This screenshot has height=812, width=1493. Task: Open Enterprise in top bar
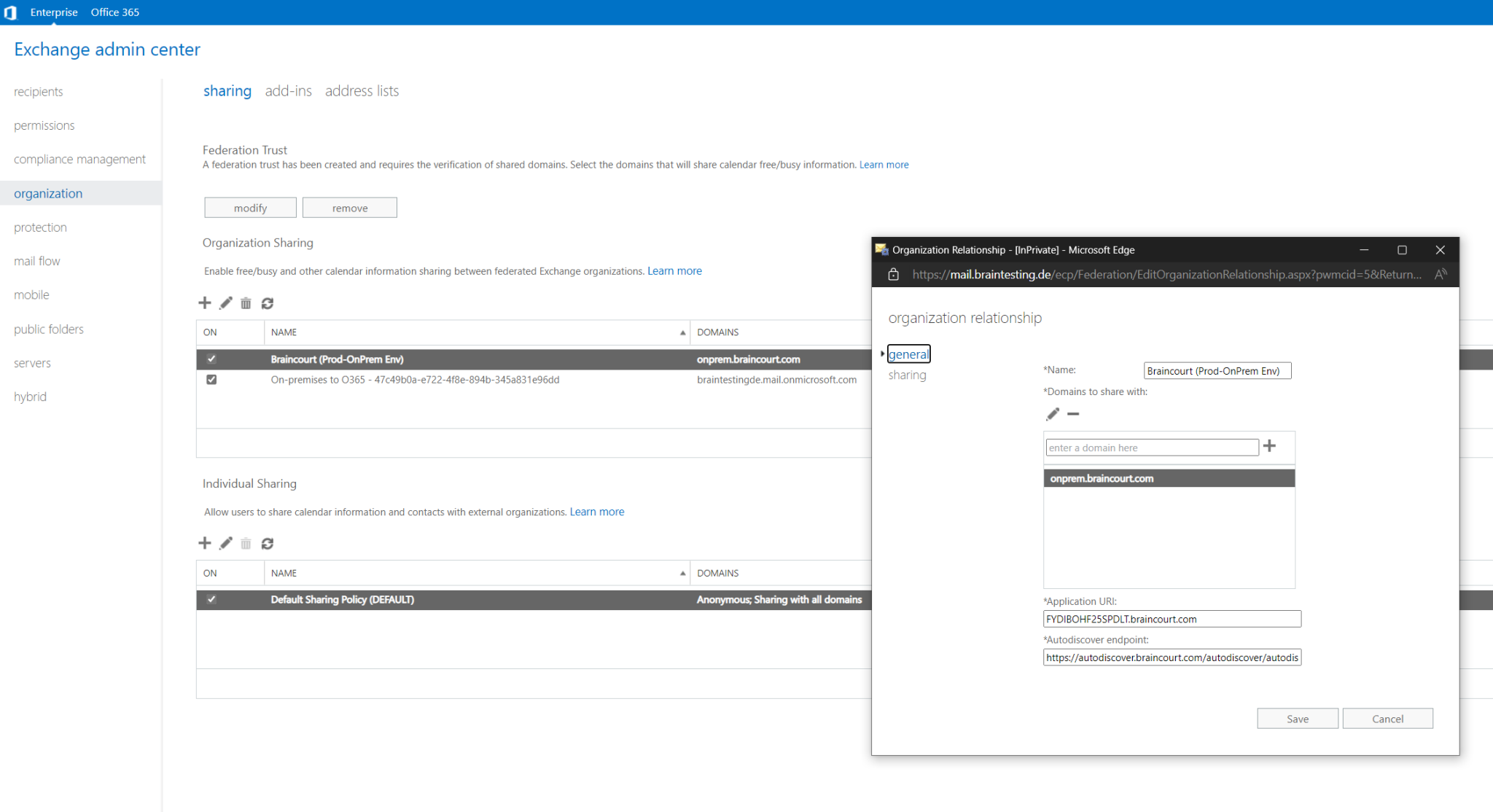tap(54, 12)
